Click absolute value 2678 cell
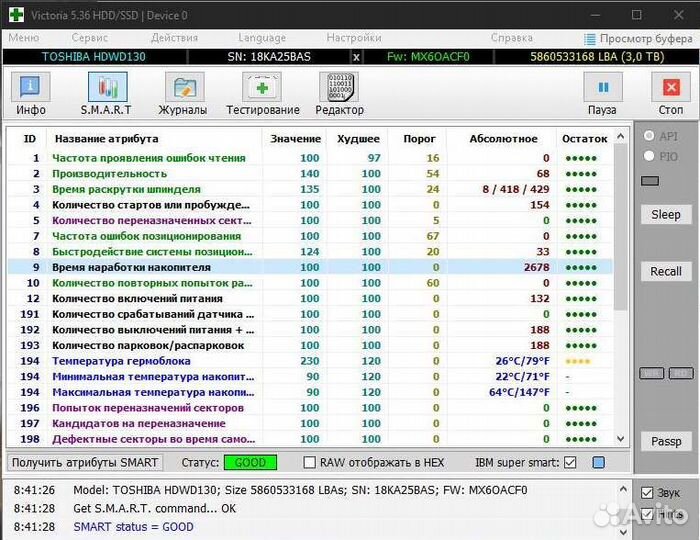Image resolution: width=700 pixels, height=540 pixels. pyautogui.click(x=537, y=267)
